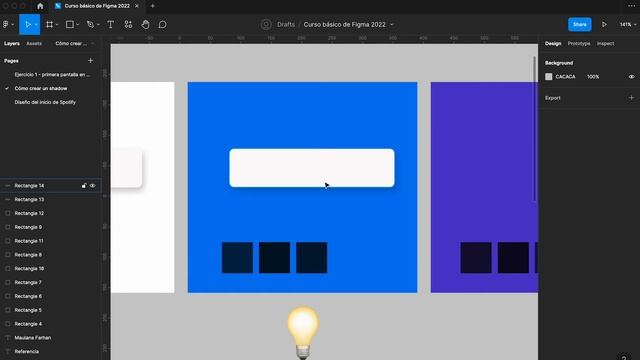Image resolution: width=640 pixels, height=360 pixels.
Task: Add a new page with plus icon
Action: click(91, 61)
